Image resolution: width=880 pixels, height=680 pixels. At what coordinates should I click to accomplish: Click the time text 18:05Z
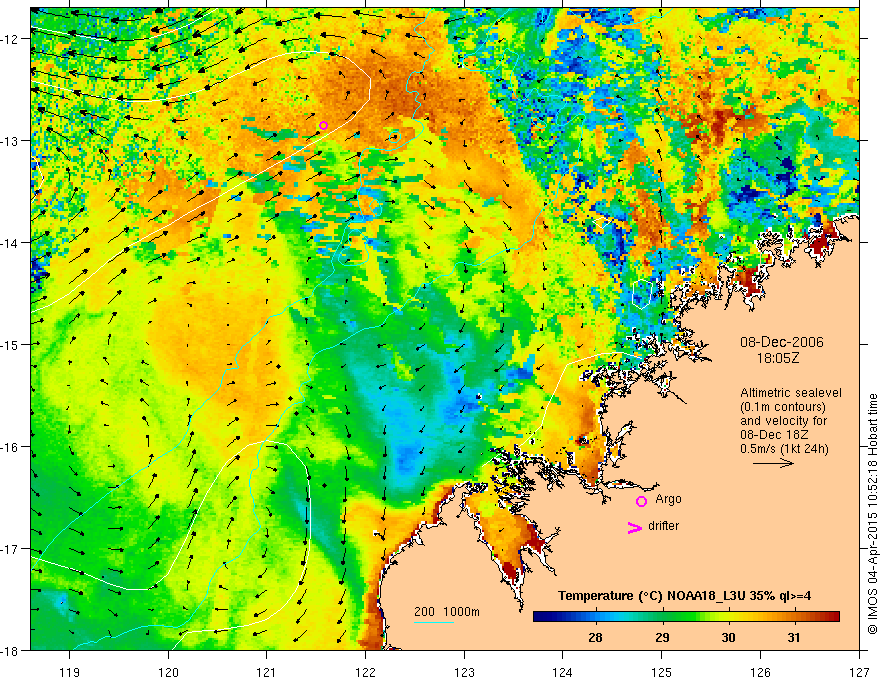(778, 358)
